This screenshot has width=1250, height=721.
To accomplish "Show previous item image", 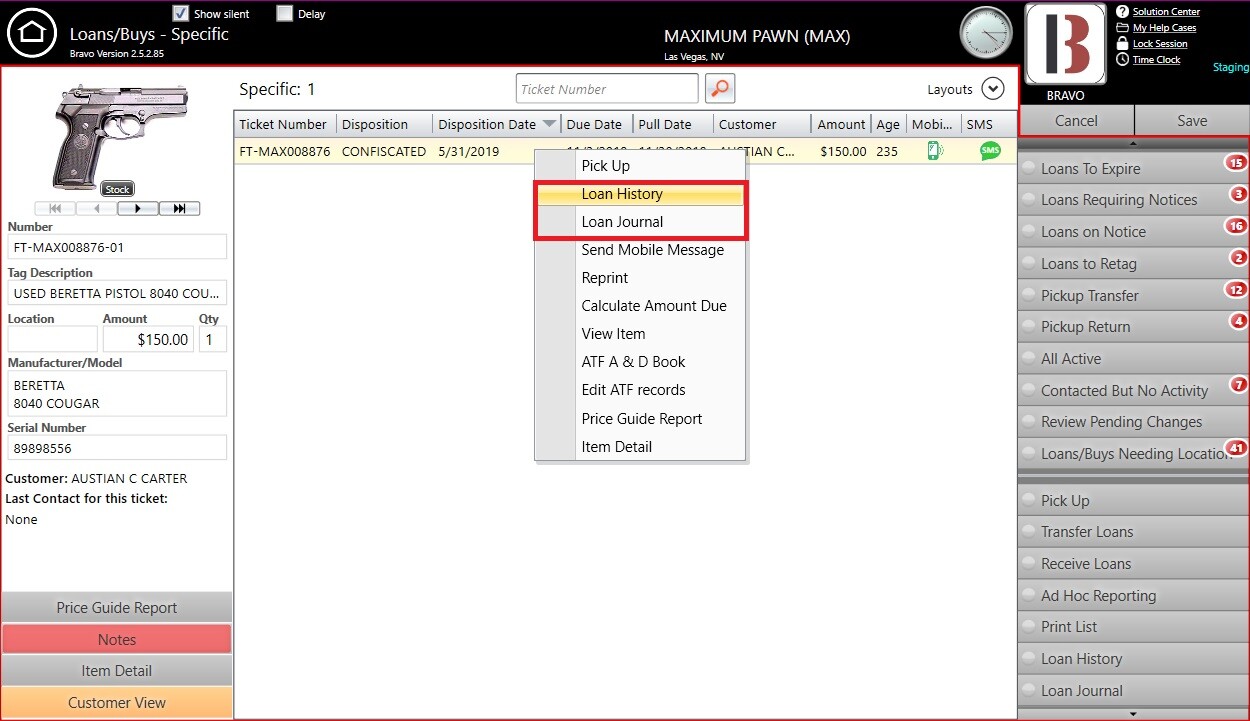I will 97,208.
